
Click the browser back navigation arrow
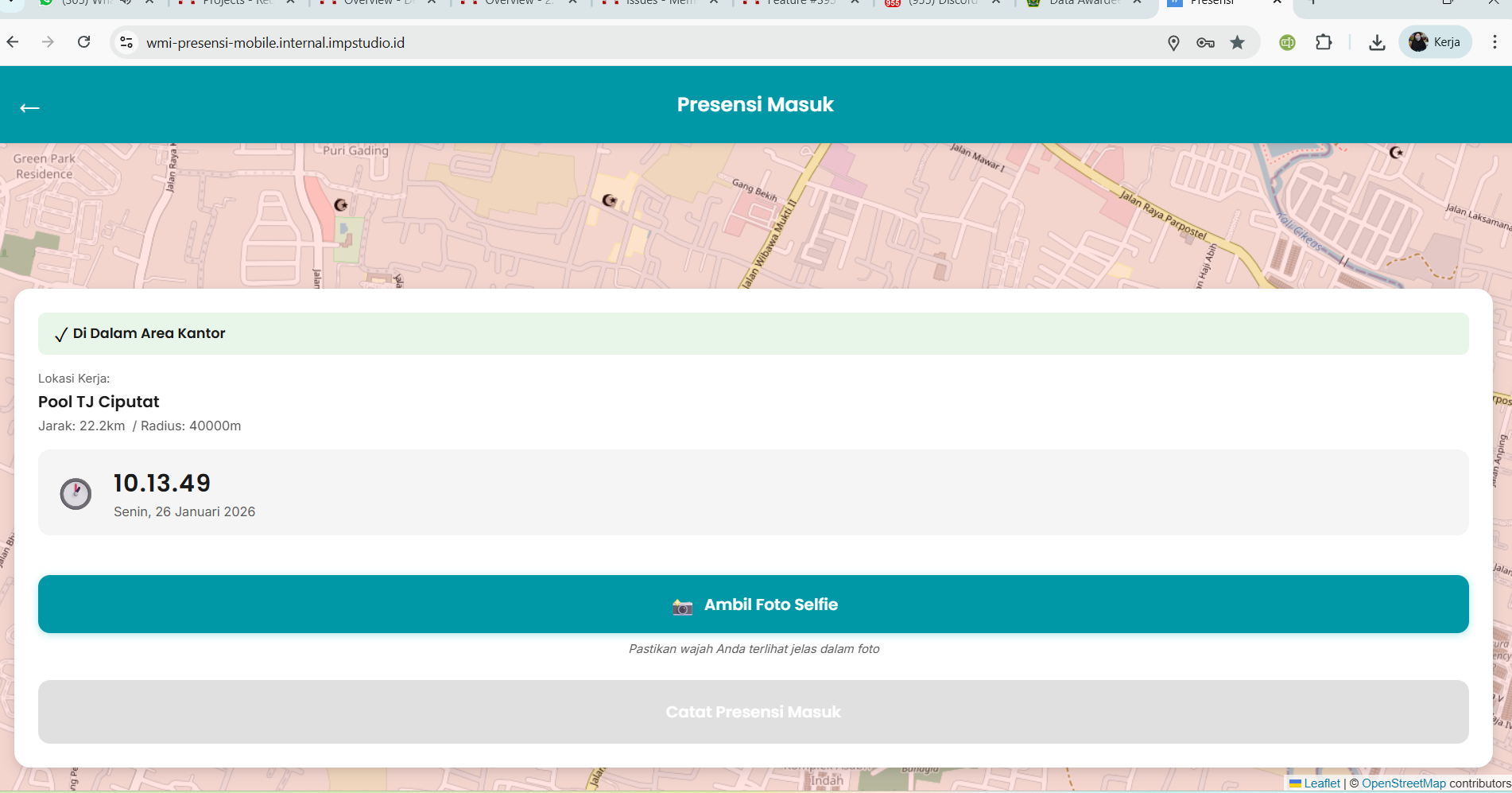tap(13, 42)
